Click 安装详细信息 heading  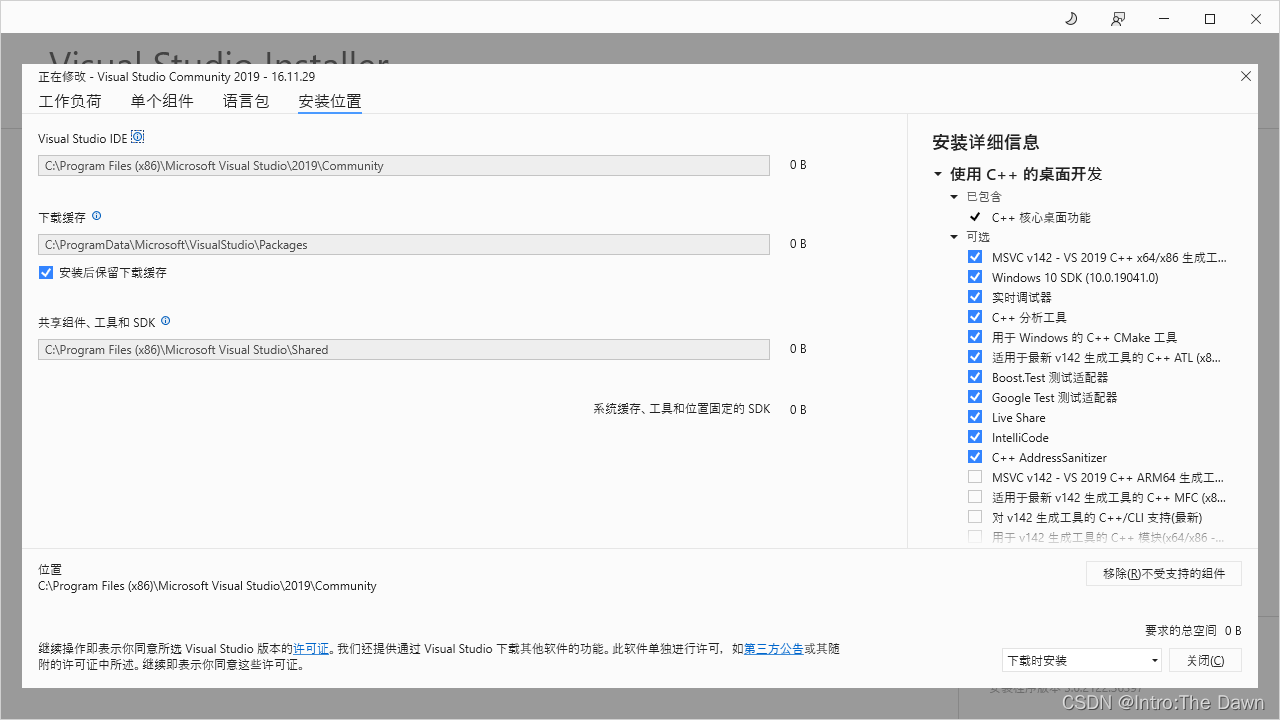pyautogui.click(x=986, y=142)
